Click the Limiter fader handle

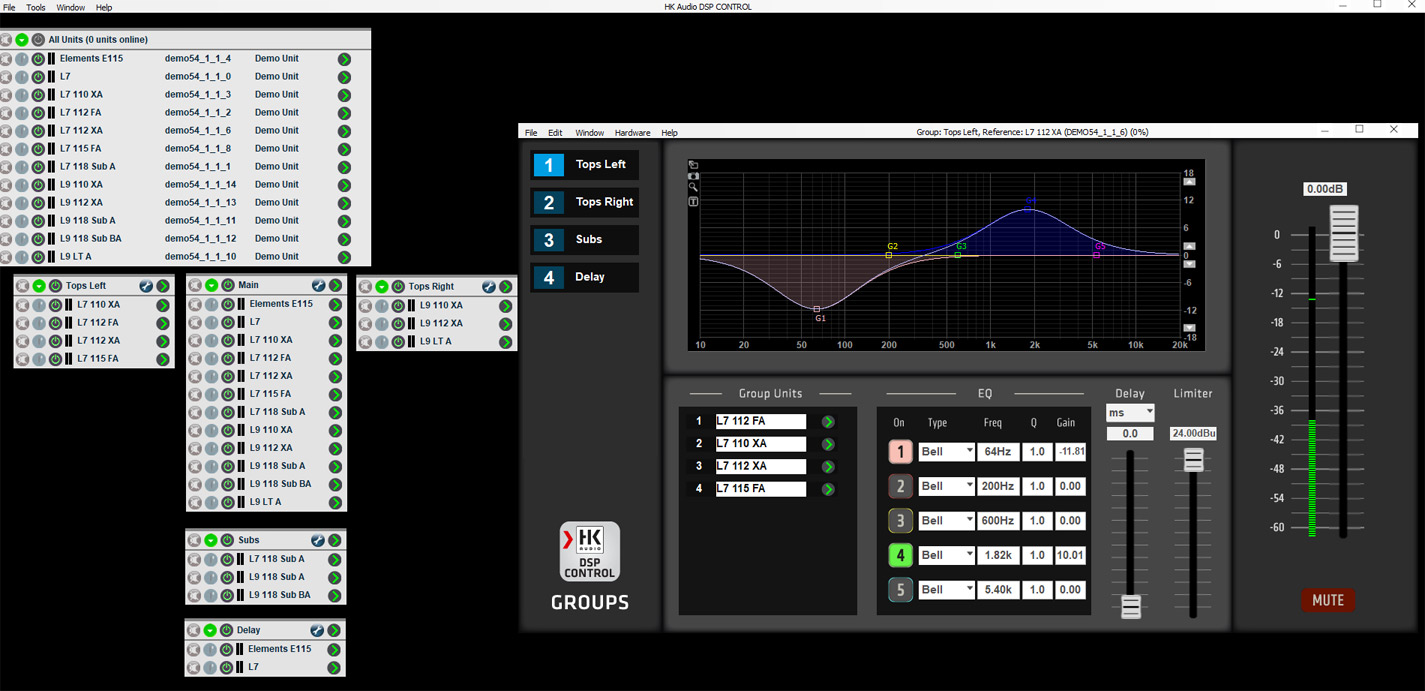click(1193, 460)
